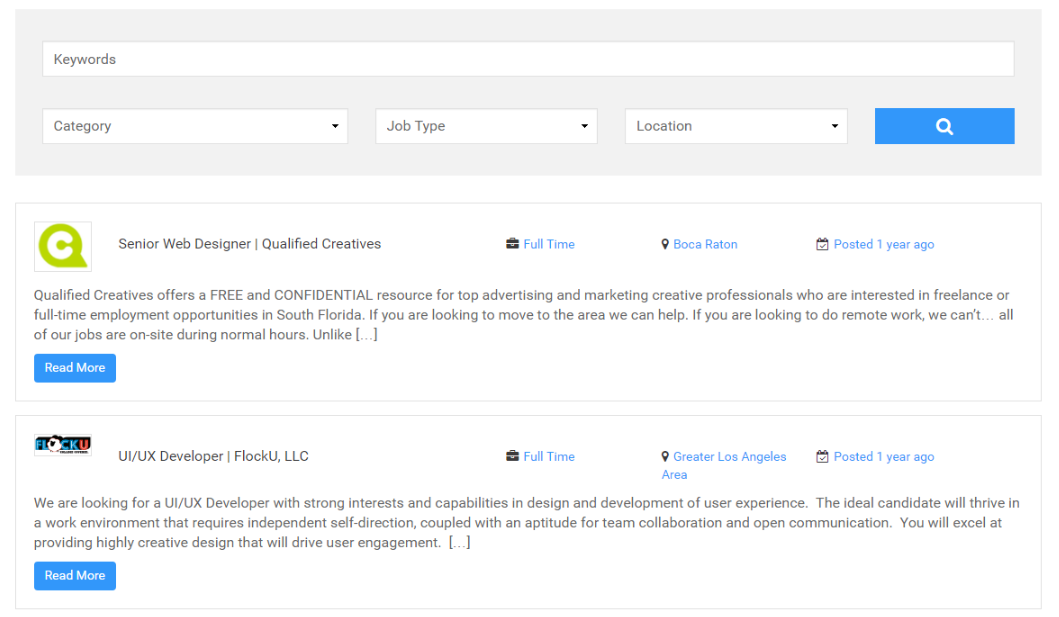The image size is (1059, 617).
Task: Open the Category dropdown
Action: tap(194, 125)
